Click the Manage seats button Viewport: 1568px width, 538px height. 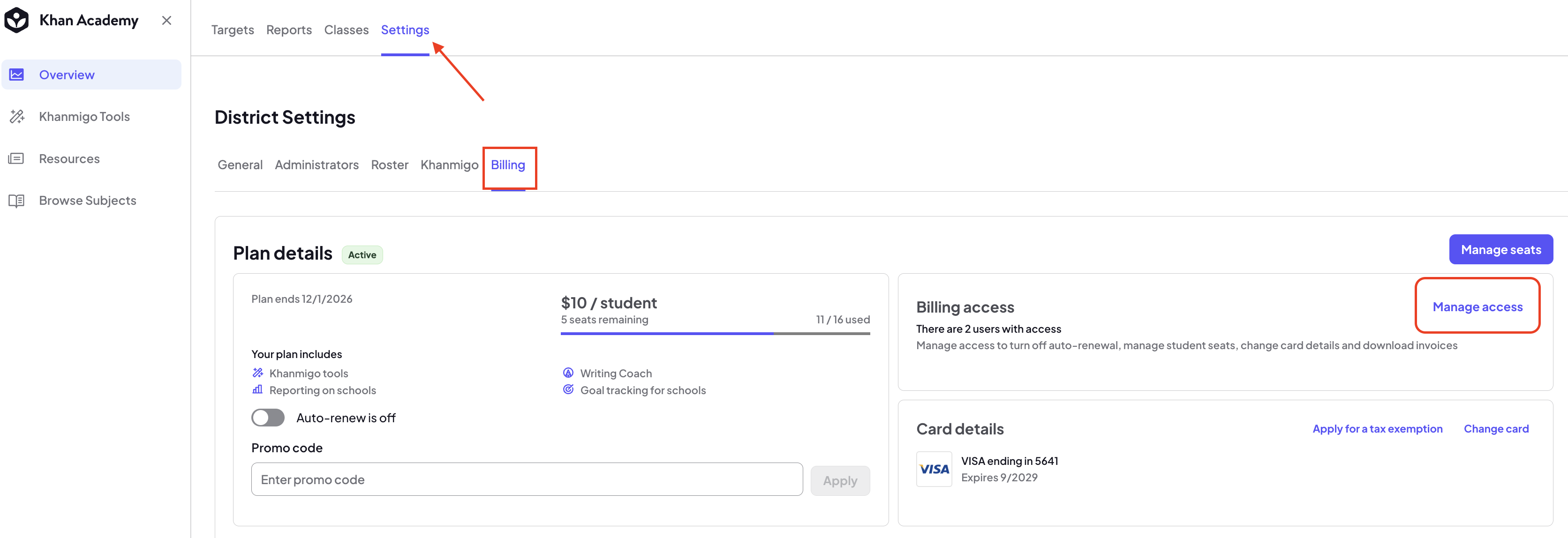tap(1500, 249)
